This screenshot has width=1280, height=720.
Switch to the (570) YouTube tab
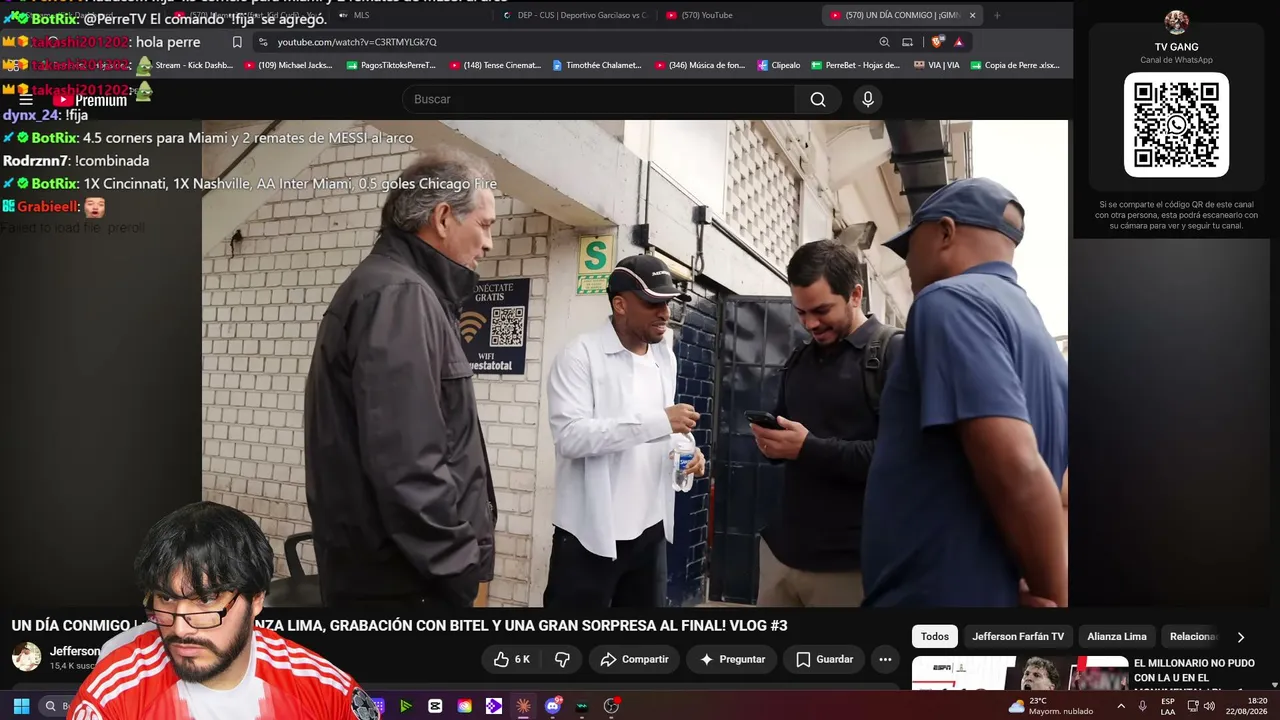pyautogui.click(x=700, y=15)
